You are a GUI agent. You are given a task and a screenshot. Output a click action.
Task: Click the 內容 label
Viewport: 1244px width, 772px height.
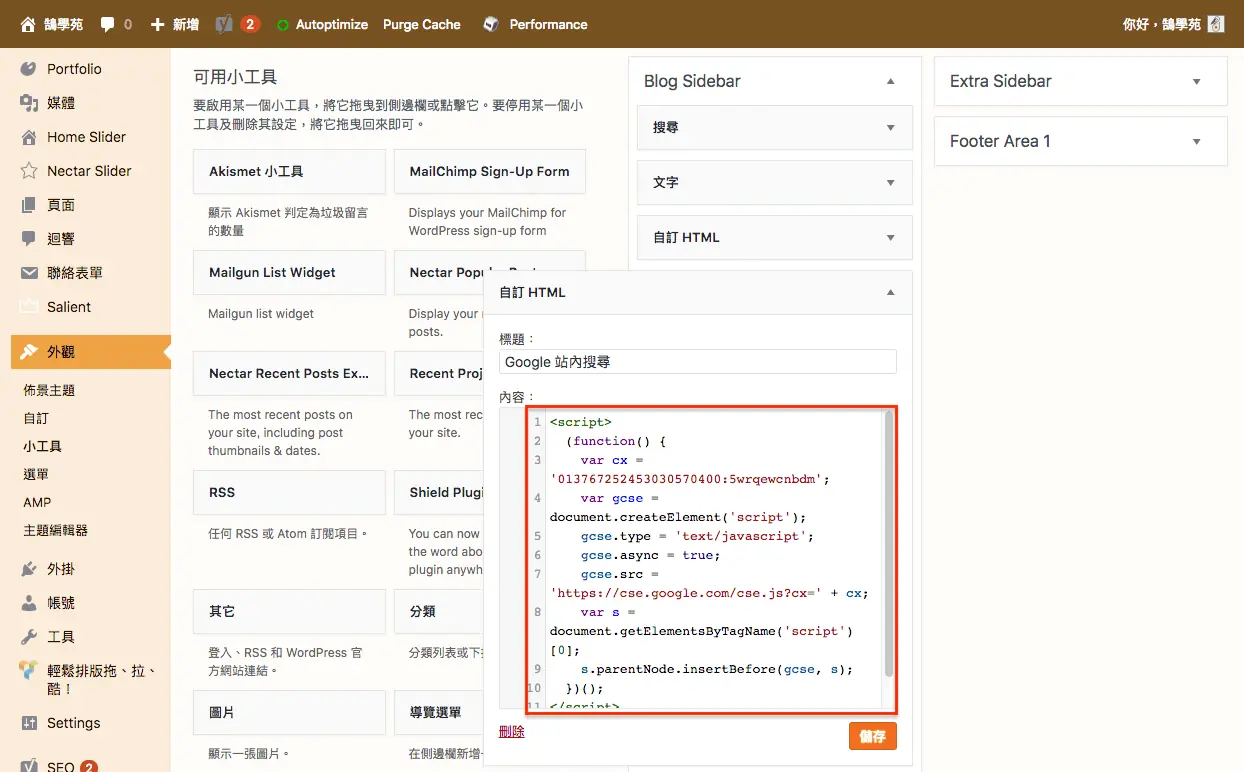coord(517,397)
